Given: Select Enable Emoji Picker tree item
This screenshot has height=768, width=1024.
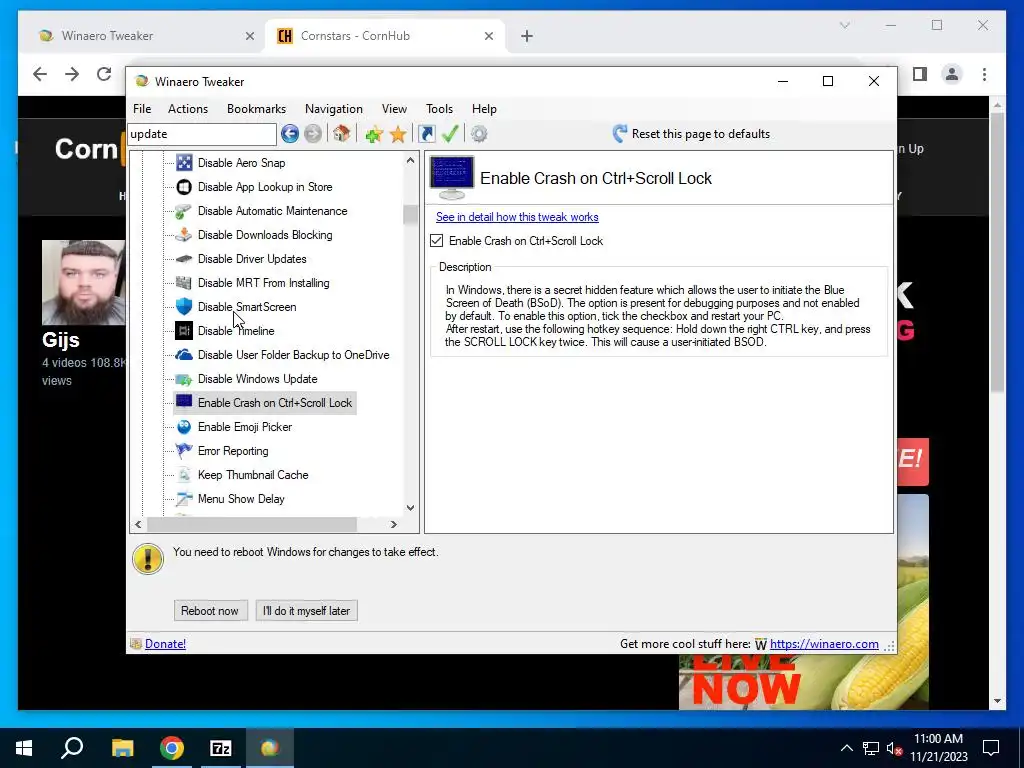Looking at the screenshot, I should (x=245, y=427).
